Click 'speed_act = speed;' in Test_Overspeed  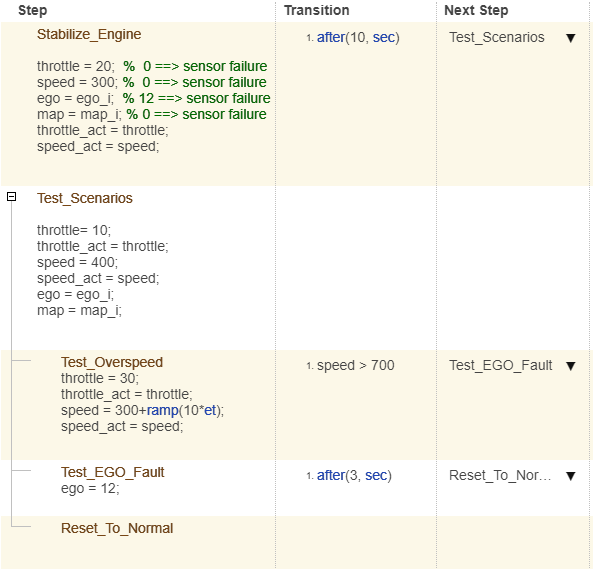pos(122,426)
